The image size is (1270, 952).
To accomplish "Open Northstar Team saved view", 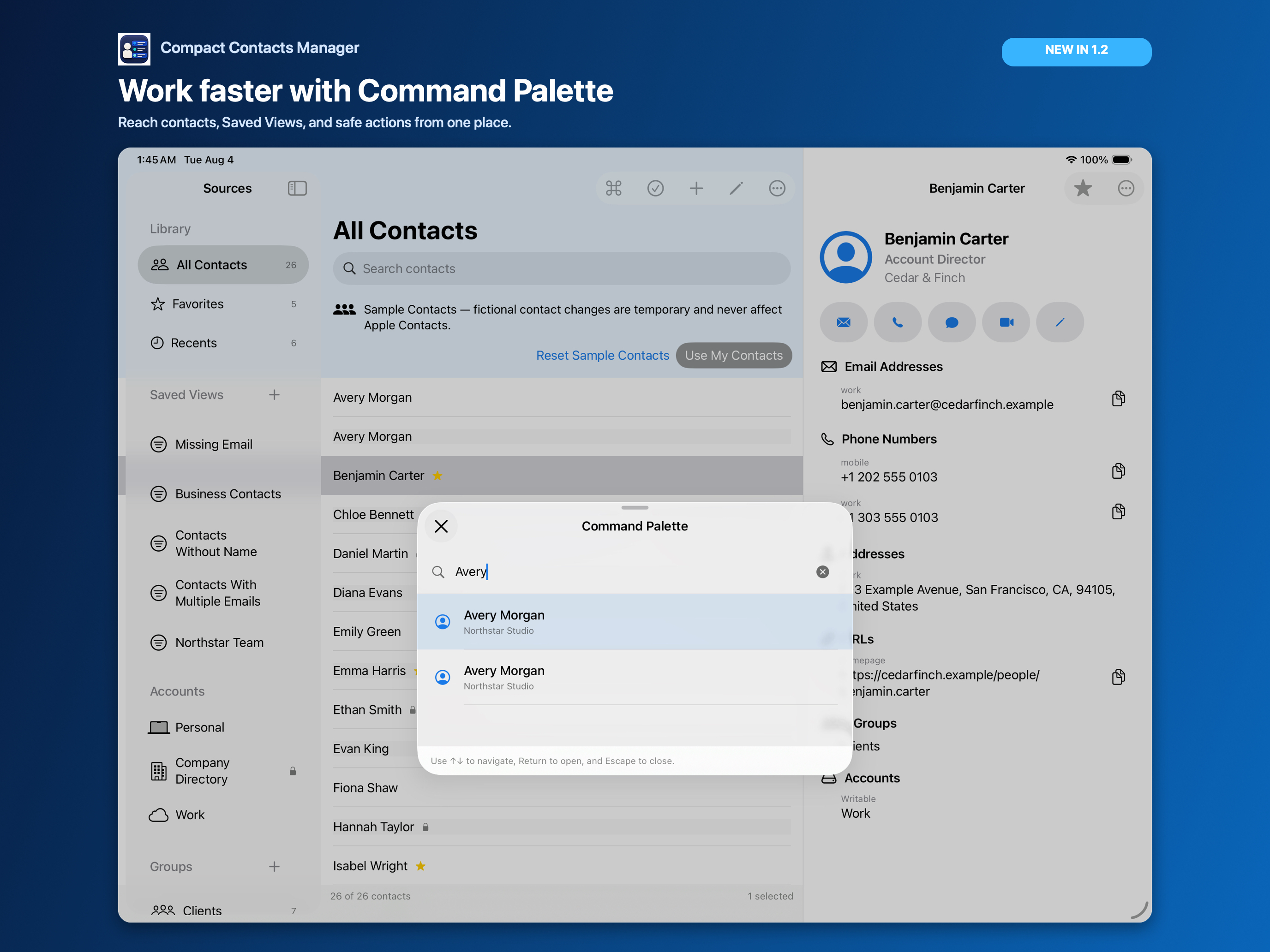I will point(223,642).
